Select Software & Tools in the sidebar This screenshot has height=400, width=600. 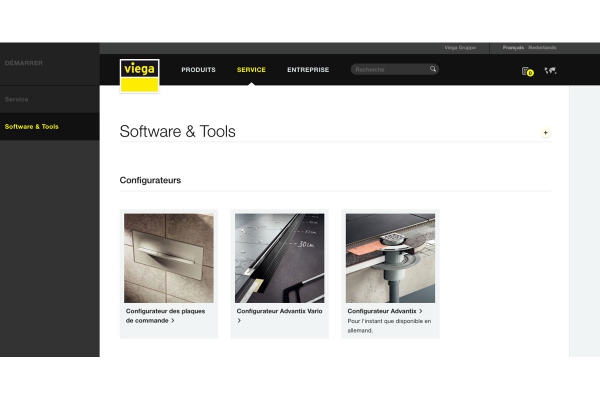pos(50,126)
